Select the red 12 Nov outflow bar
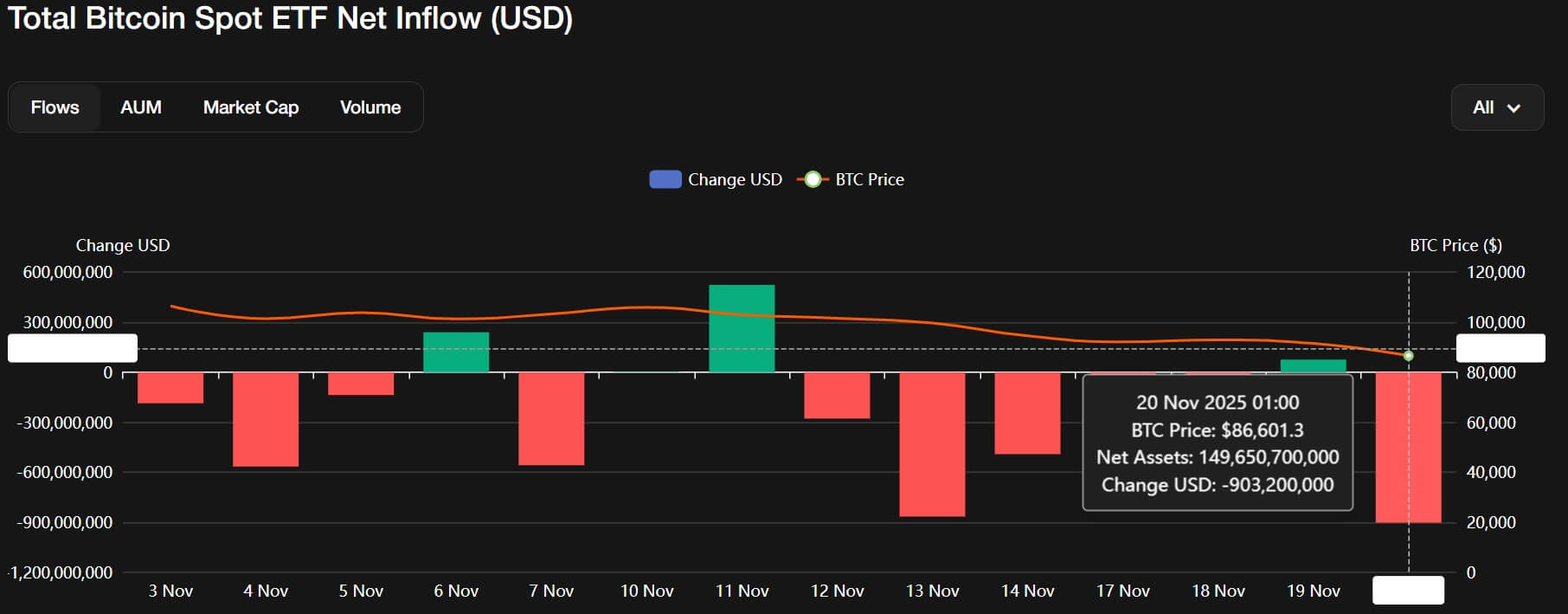 click(x=837, y=396)
